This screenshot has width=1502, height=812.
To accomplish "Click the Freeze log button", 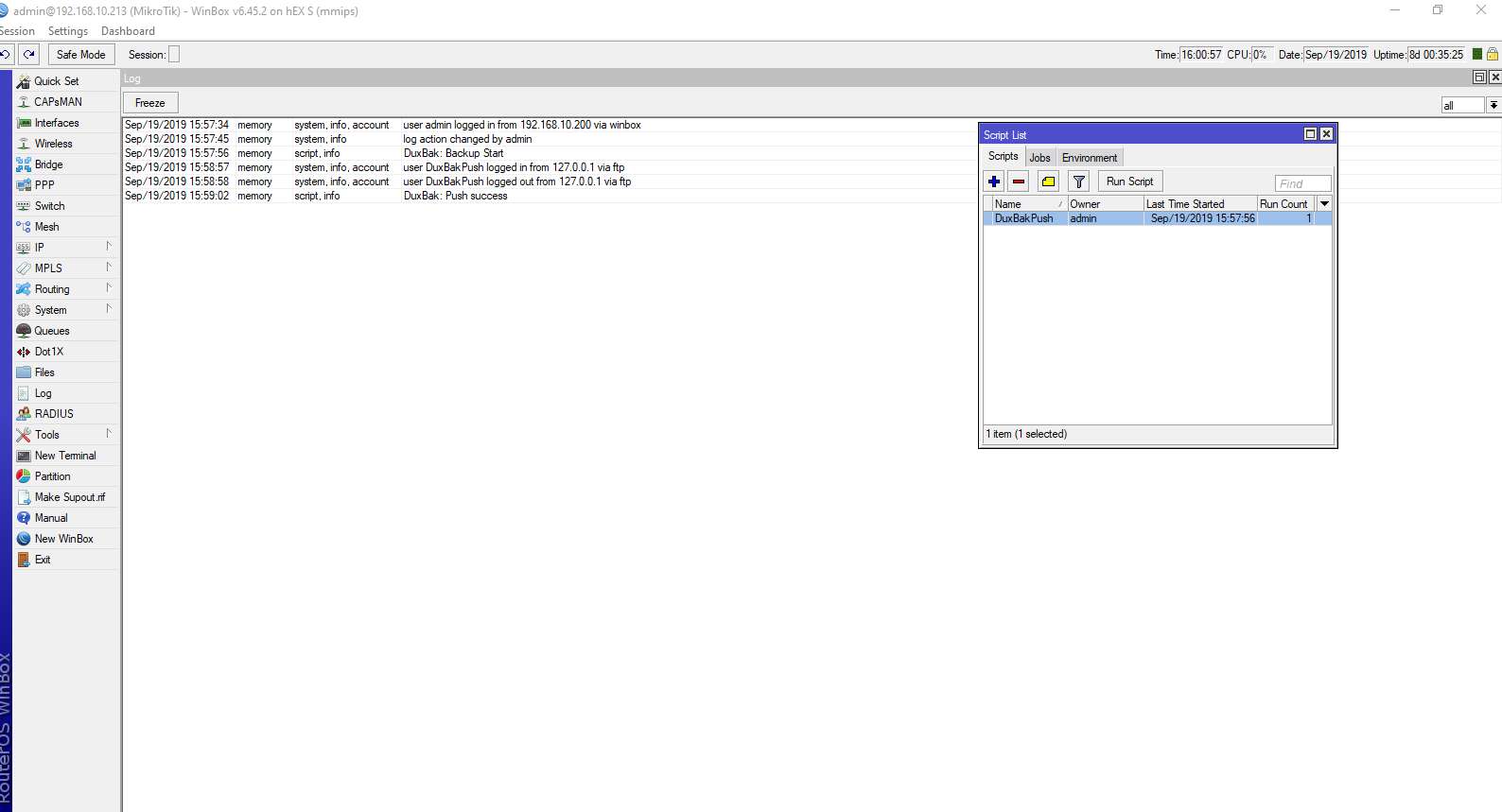I will click(x=150, y=103).
